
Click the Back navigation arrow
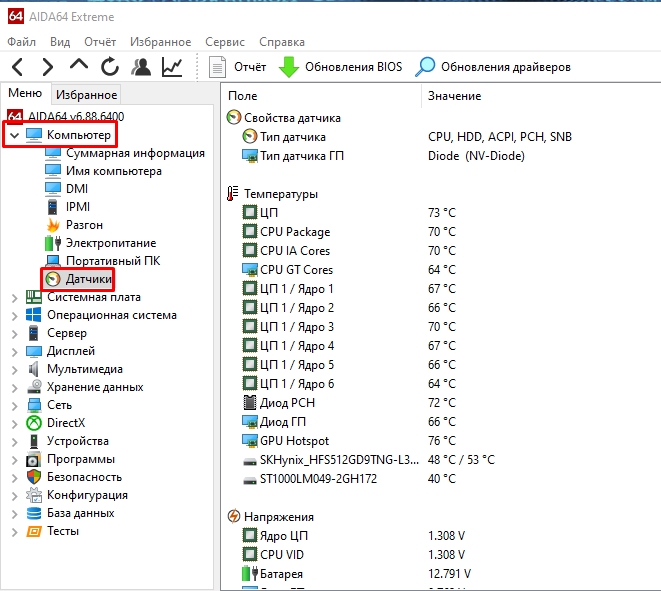[18, 67]
